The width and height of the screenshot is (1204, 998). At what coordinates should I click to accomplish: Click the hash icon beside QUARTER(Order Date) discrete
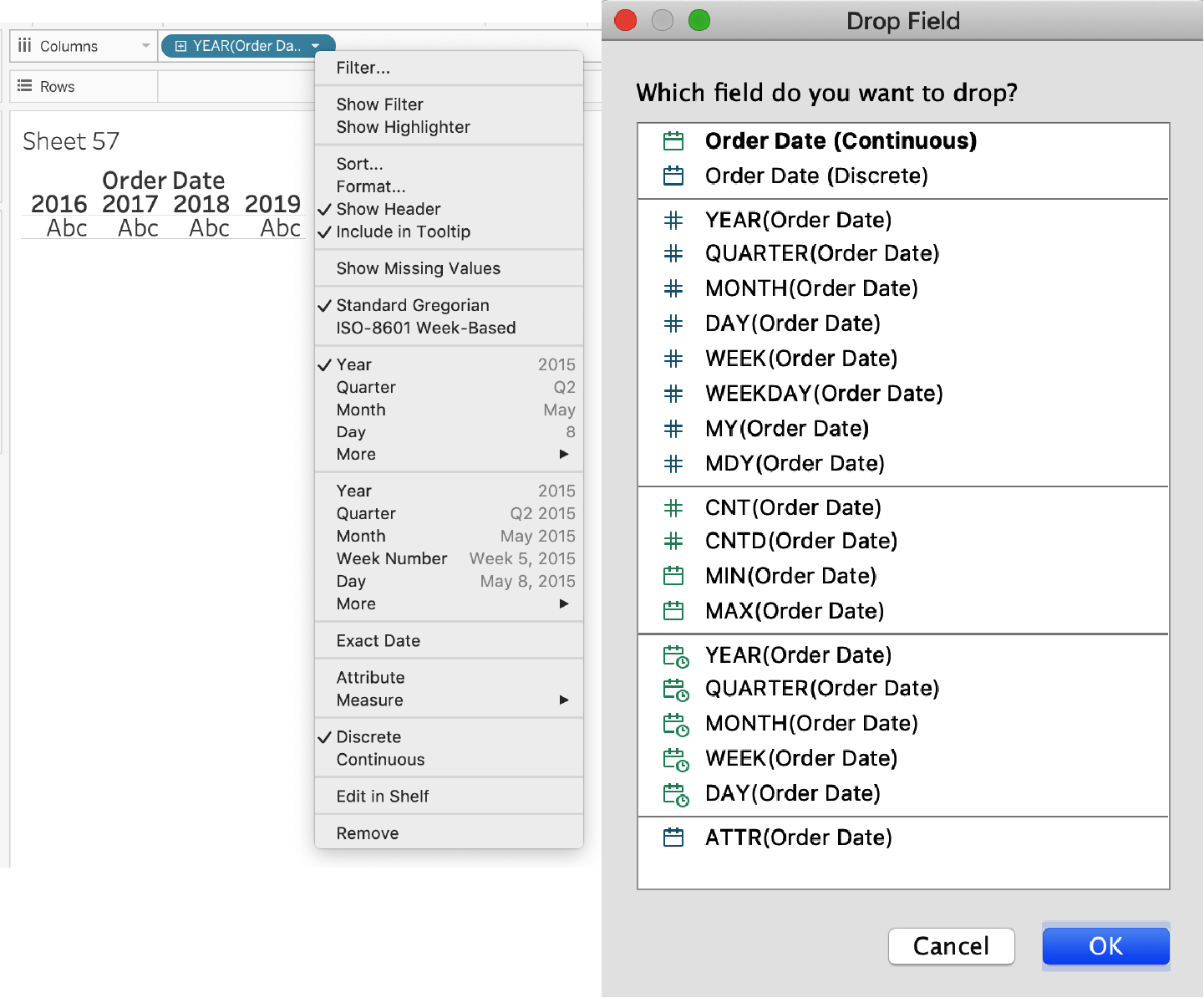673,253
